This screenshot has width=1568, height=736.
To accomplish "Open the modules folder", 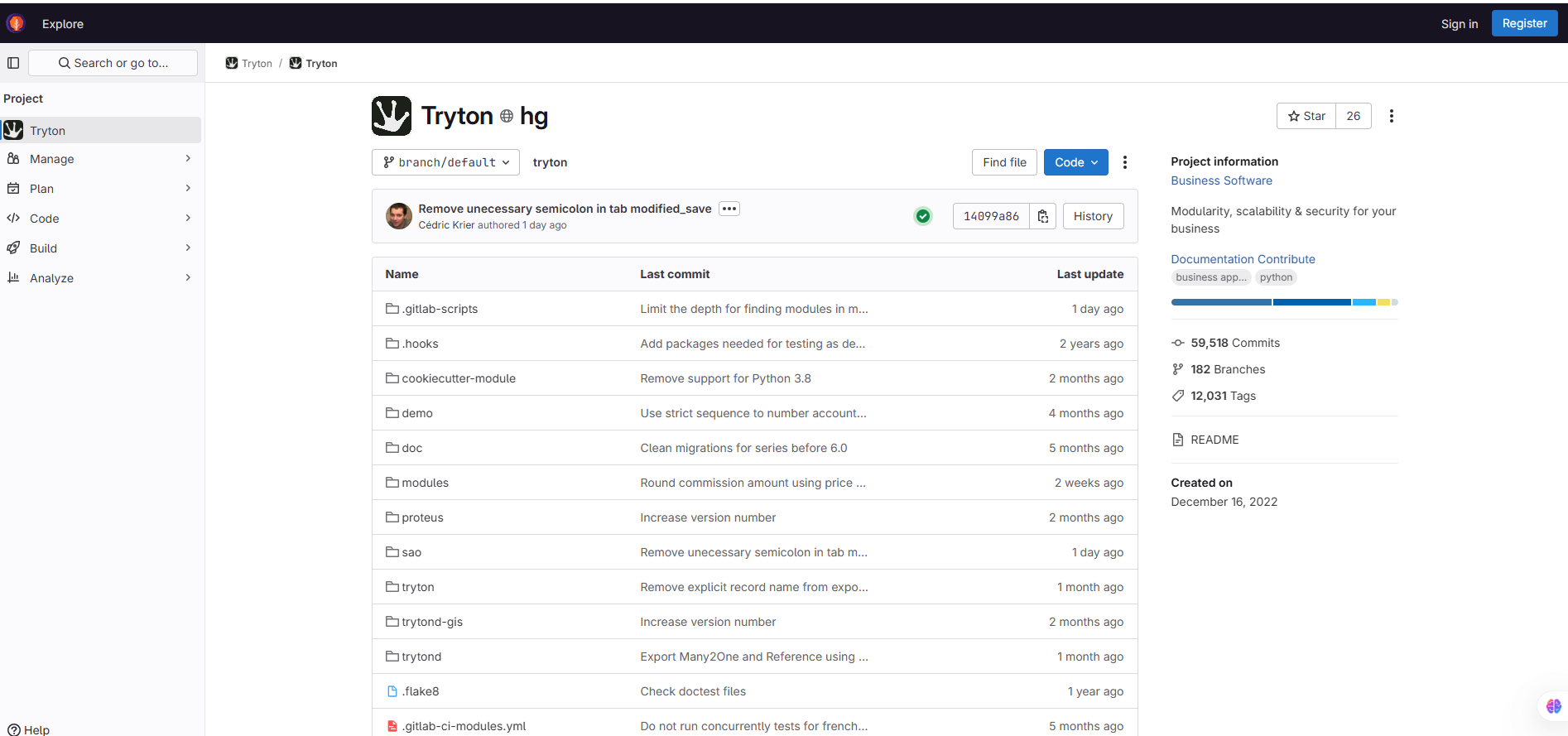I will [425, 483].
